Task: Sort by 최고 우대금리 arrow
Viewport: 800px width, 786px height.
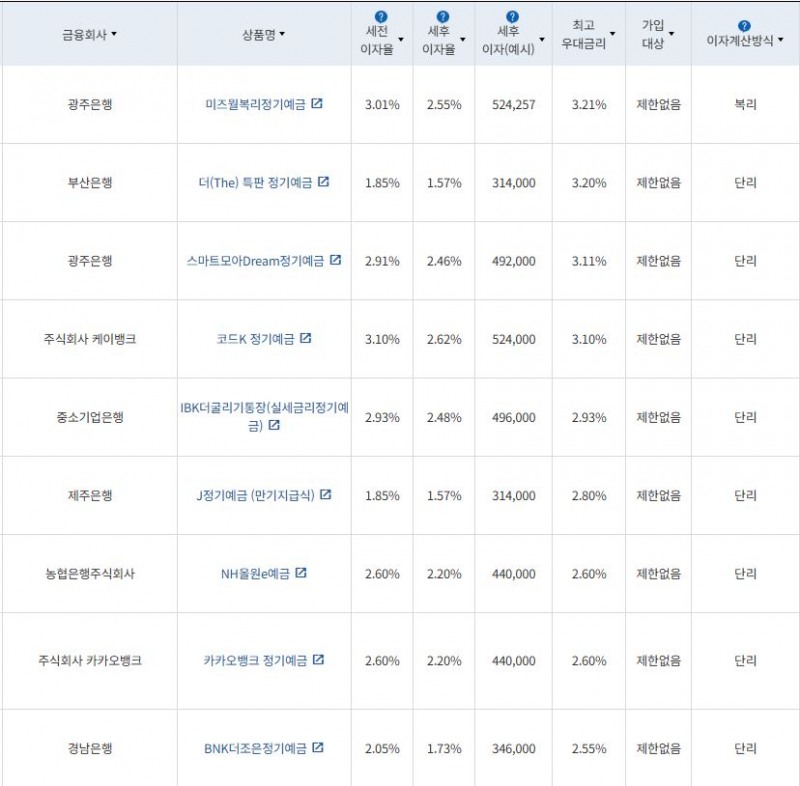Action: (613, 34)
